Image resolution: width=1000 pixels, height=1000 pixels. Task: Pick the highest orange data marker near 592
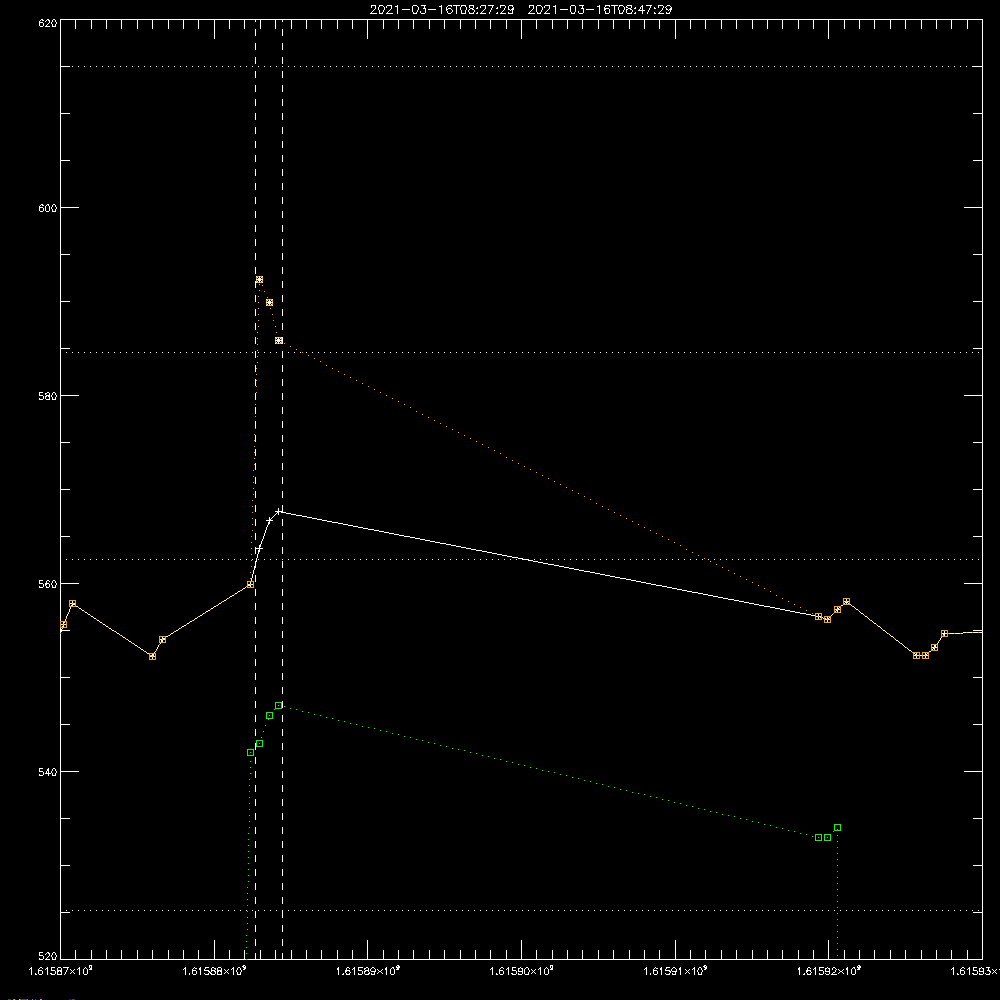pos(260,280)
